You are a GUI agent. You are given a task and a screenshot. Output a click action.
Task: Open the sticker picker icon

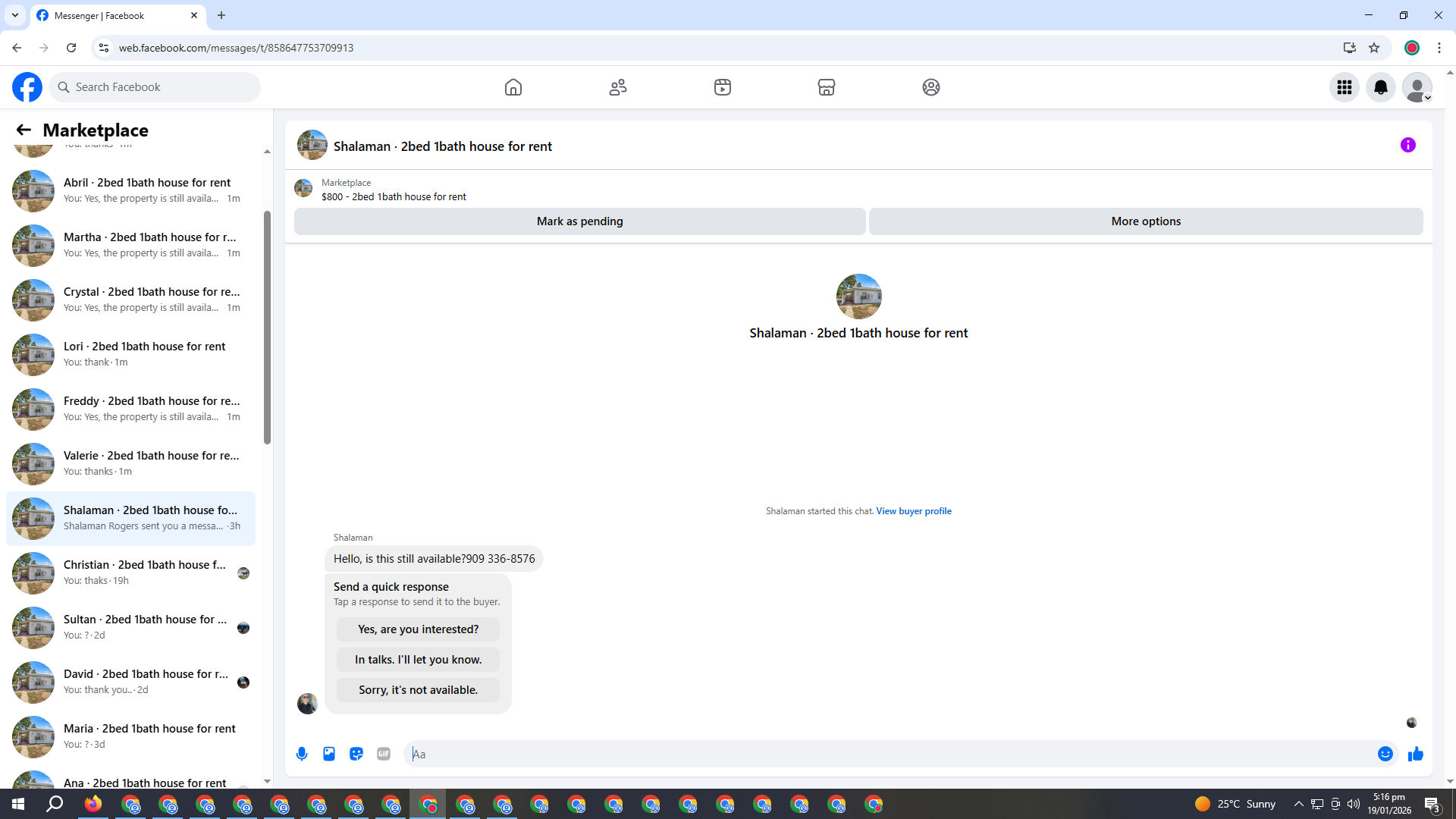pos(356,754)
